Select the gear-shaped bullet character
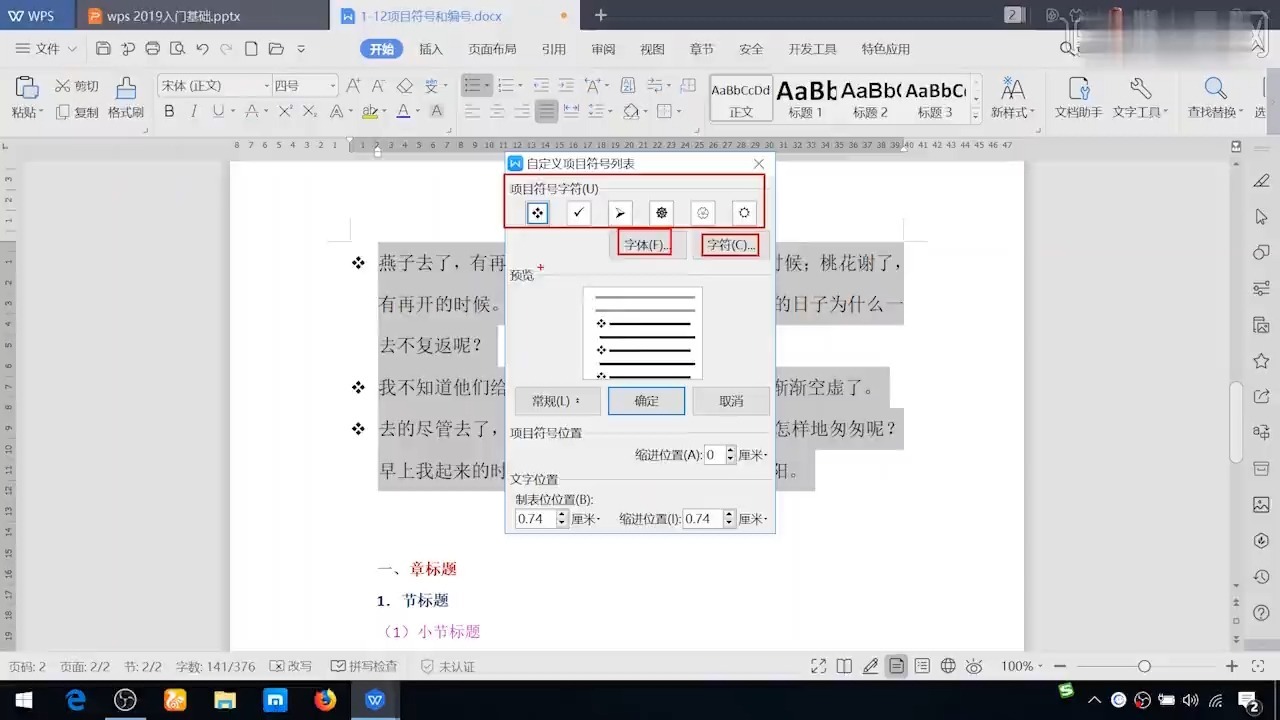 tap(661, 212)
